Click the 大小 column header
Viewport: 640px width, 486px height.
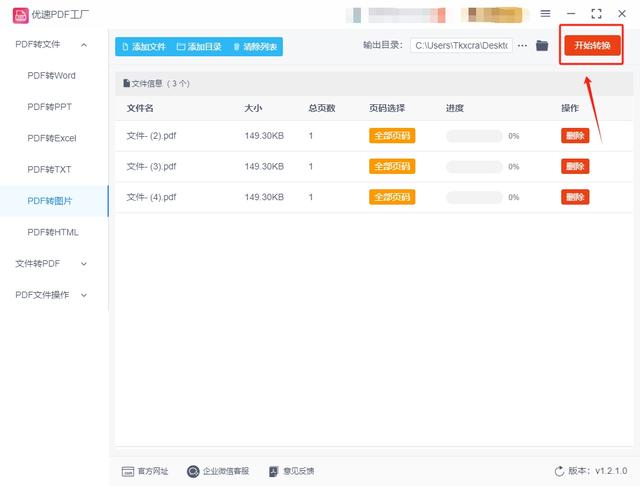(253, 108)
